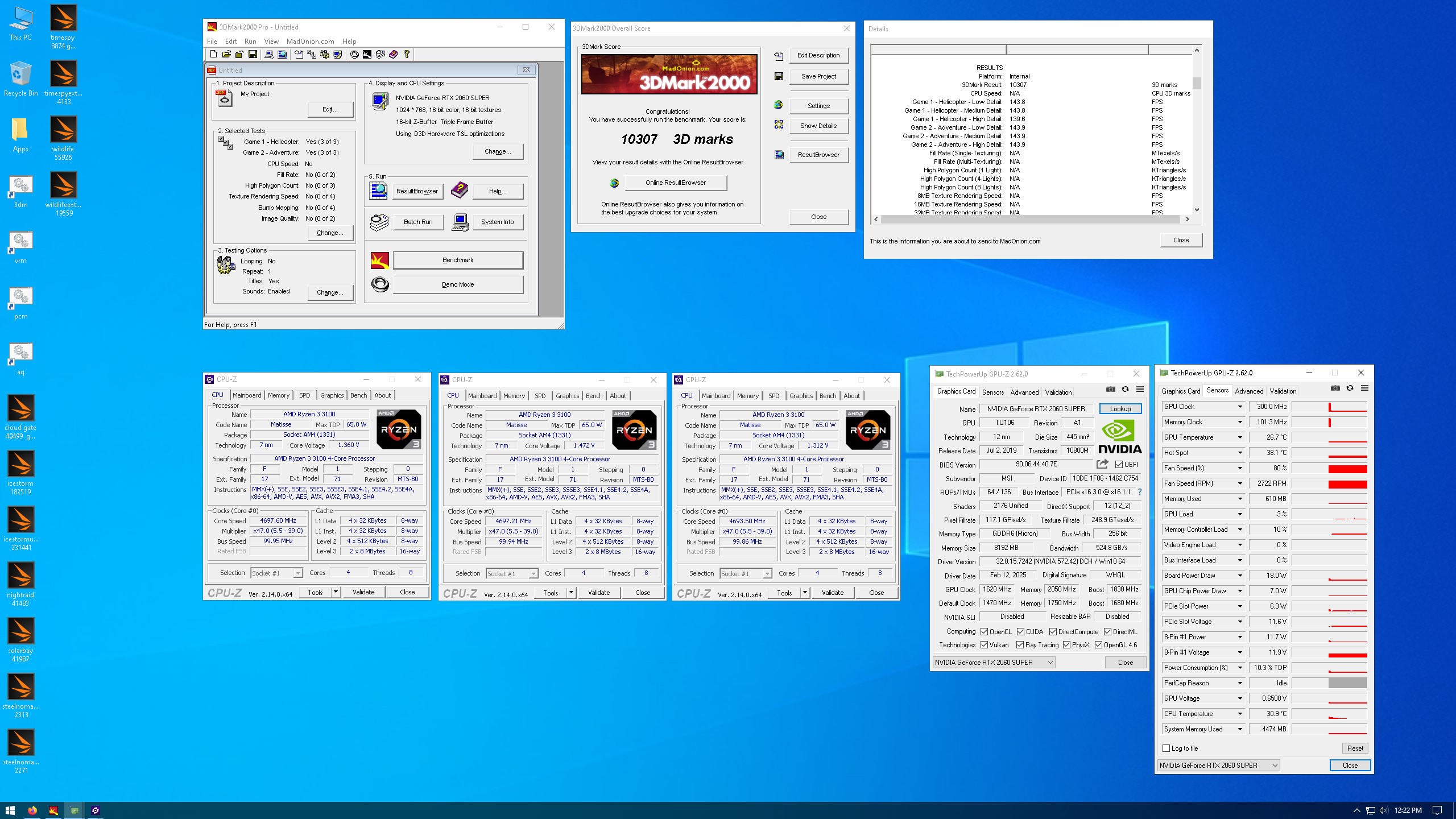Toggle the CUDA checkbox
The image size is (1456, 819).
(1020, 632)
